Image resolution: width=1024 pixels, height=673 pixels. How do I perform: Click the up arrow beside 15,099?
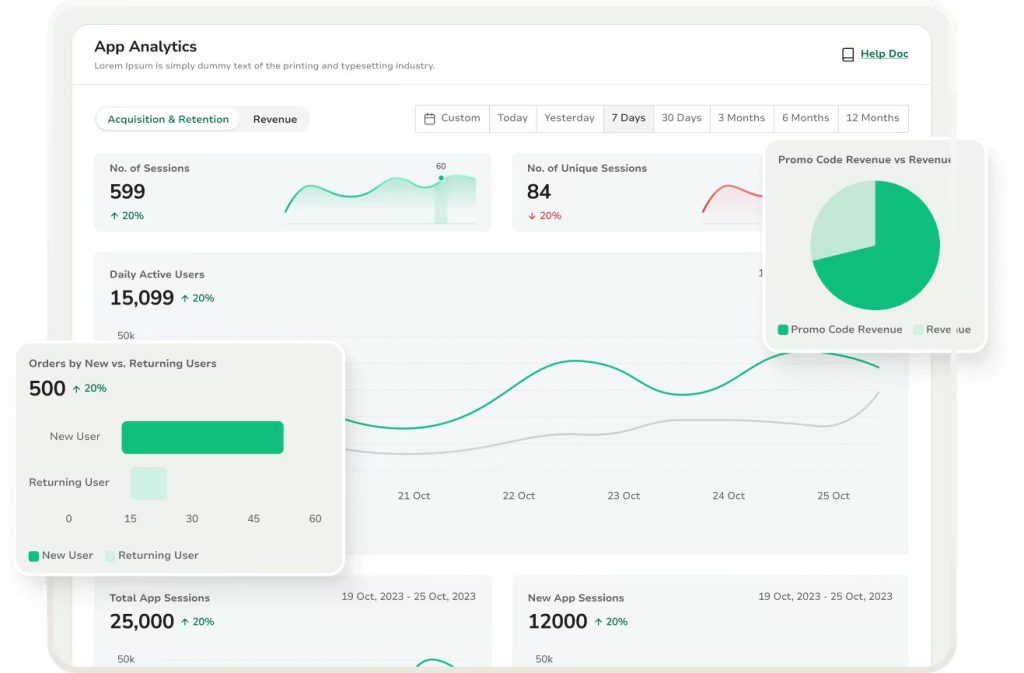184,298
